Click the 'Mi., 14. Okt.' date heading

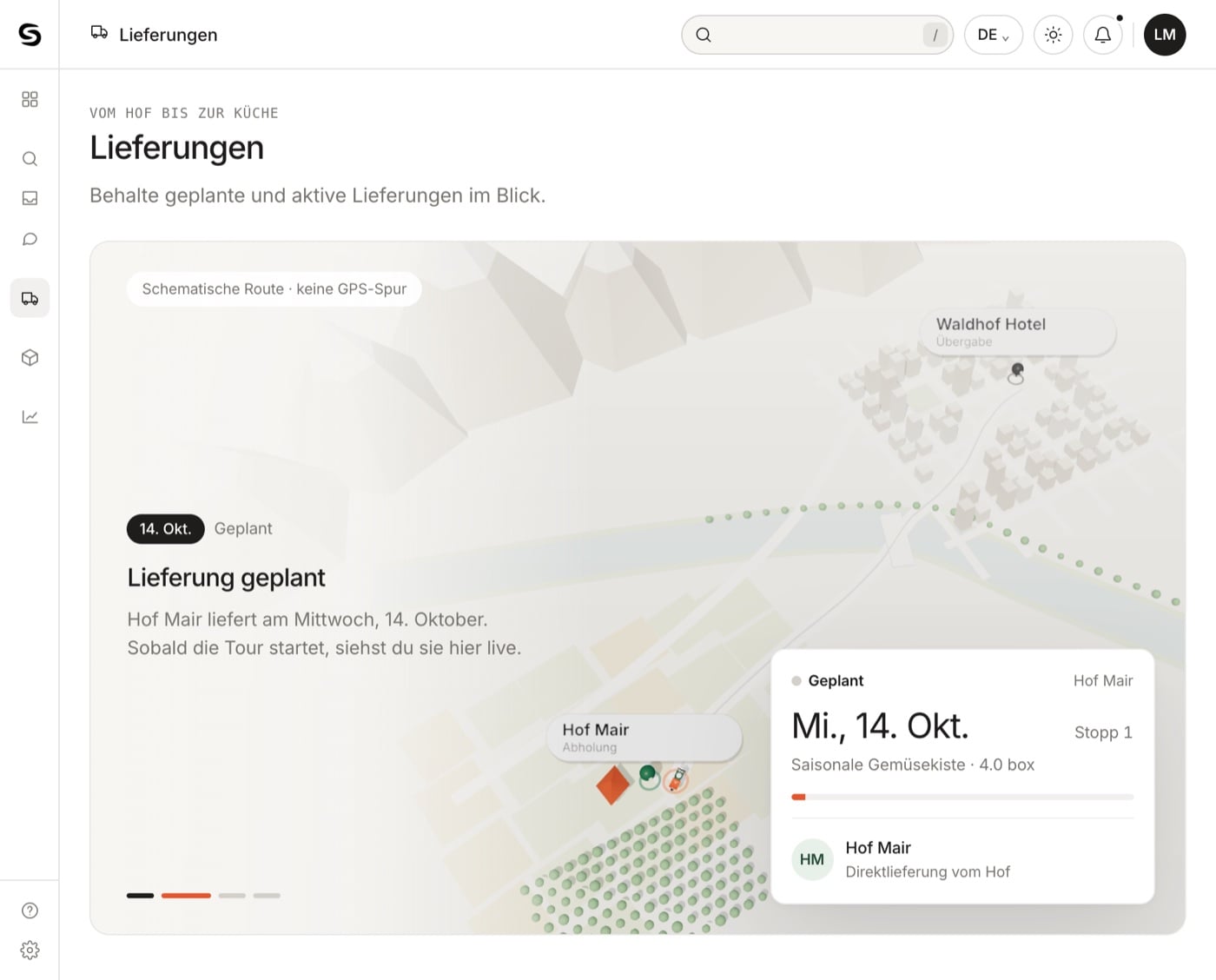coord(880,726)
